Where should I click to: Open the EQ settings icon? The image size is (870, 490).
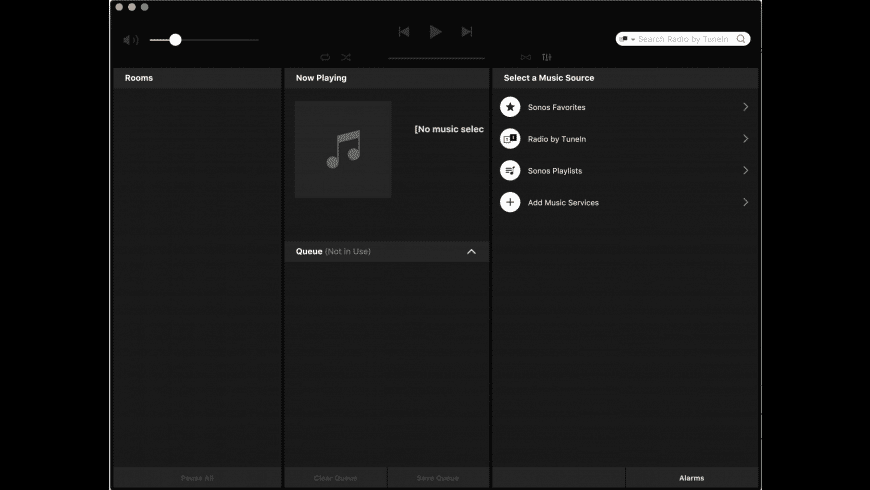(547, 57)
